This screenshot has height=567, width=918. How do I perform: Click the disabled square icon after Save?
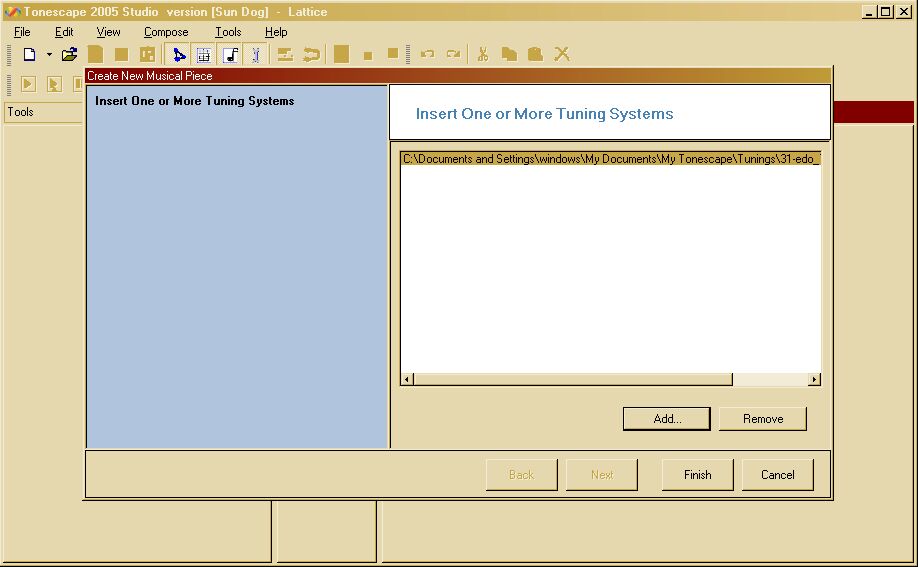click(121, 54)
